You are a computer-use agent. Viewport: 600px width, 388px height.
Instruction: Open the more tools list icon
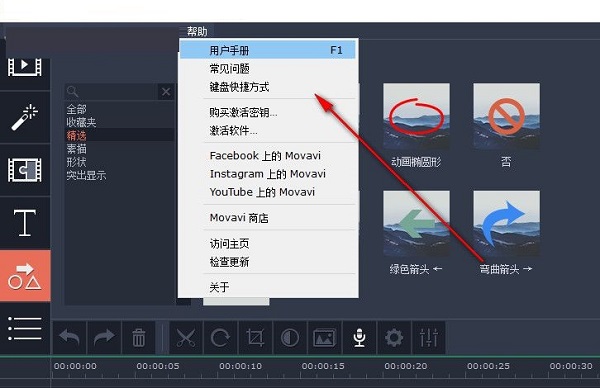coord(25,328)
